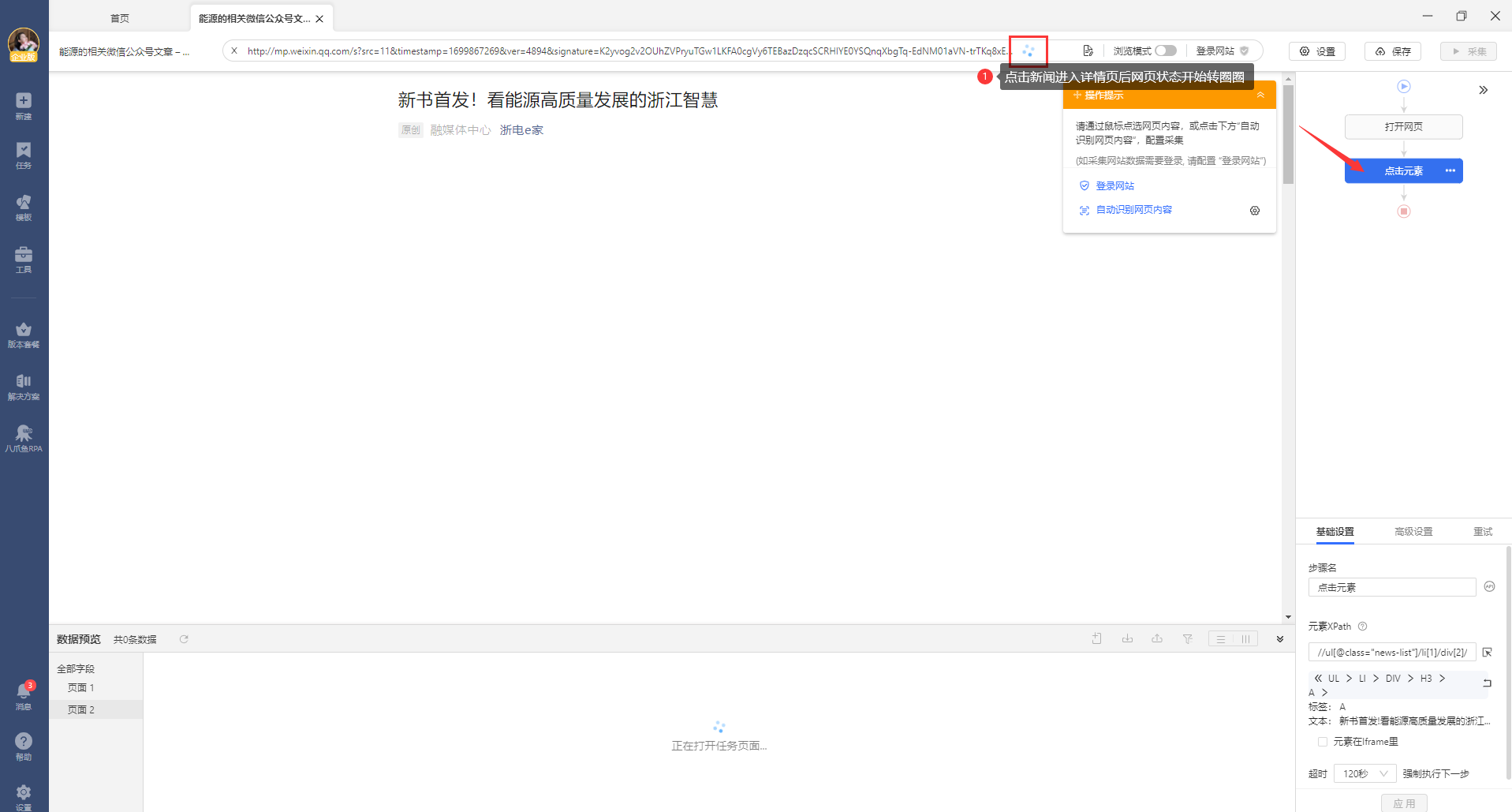
Task: Refresh the data preview panel
Action: click(x=184, y=639)
